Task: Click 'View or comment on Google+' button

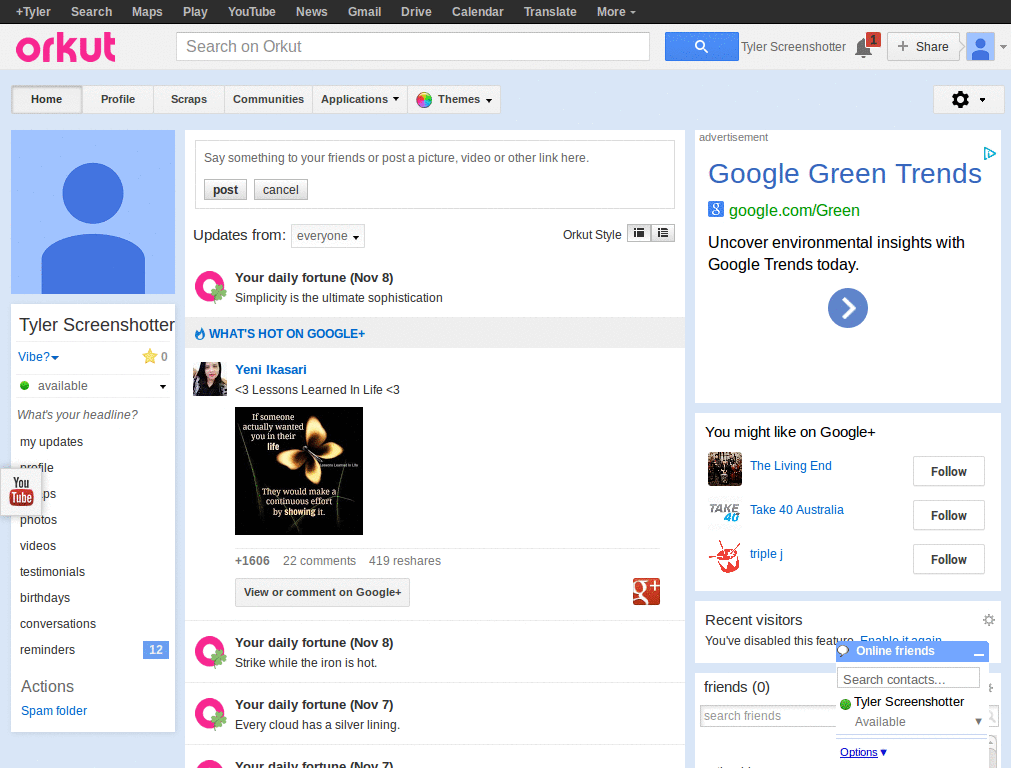Action: [323, 592]
